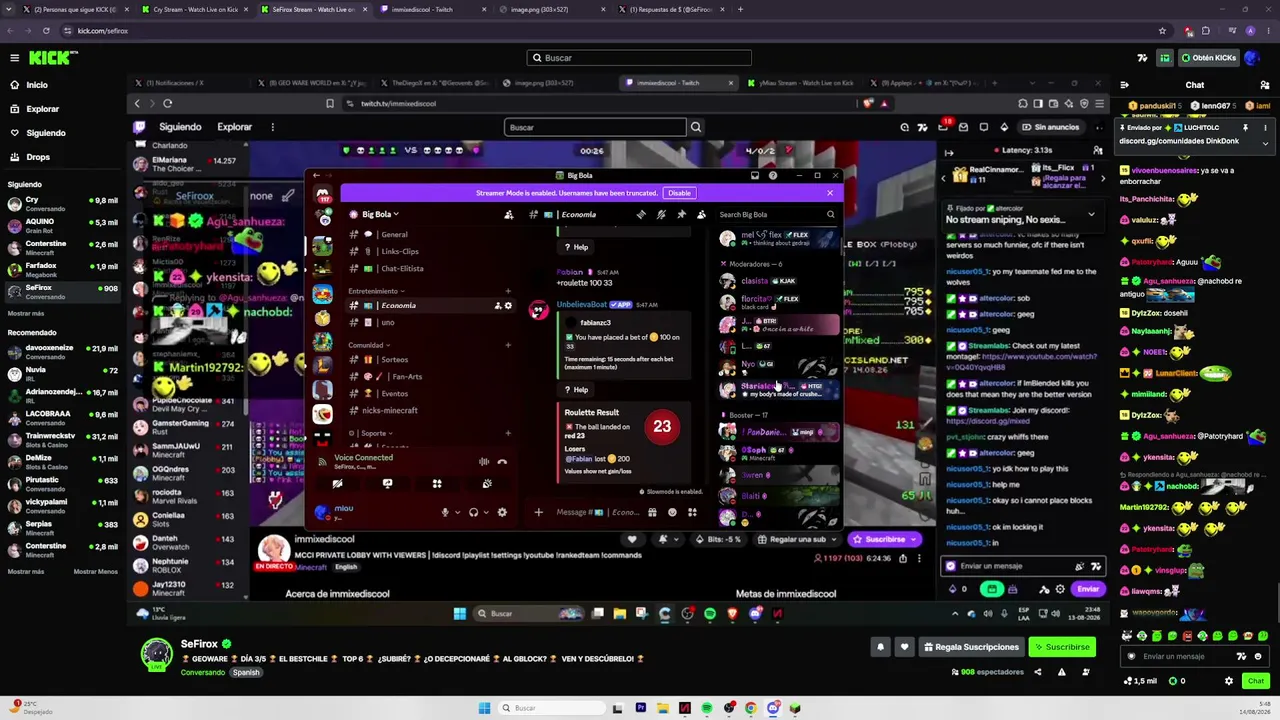Report the SeFirox stream warning icon
The height and width of the screenshot is (720, 1280).
(x=1062, y=672)
